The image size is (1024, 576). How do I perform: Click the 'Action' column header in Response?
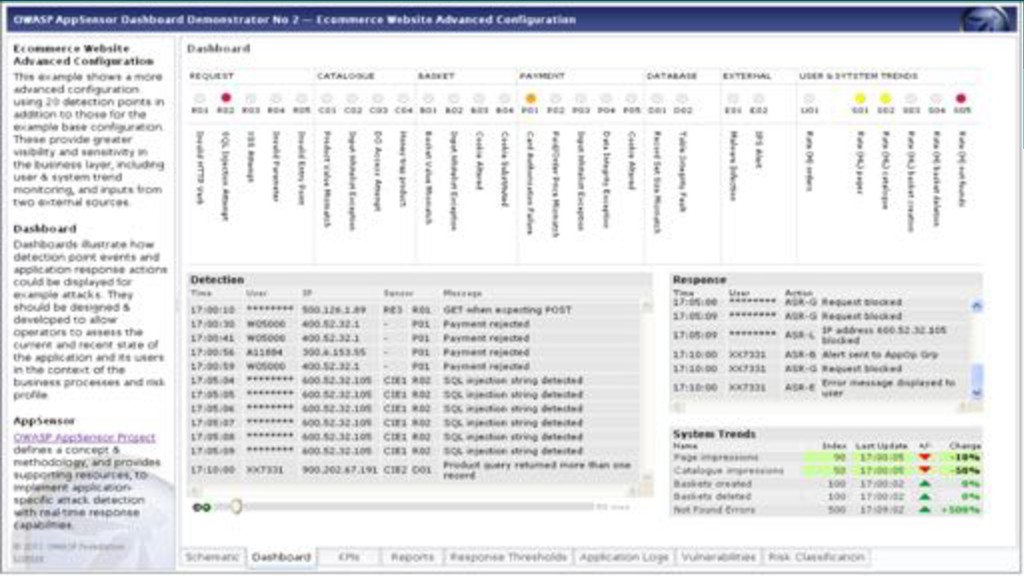(x=798, y=293)
